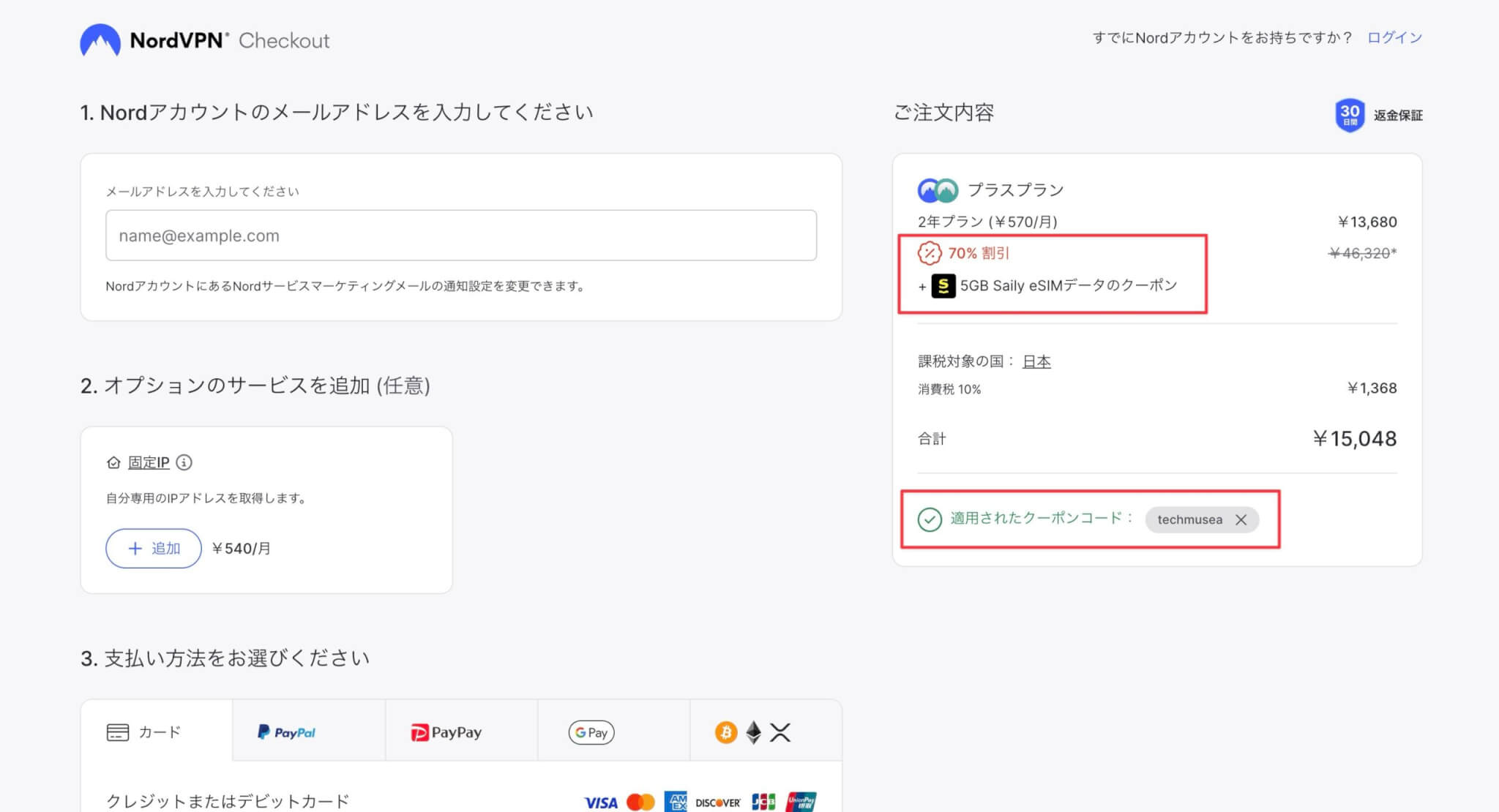Screen dimensions: 1499x812
Task: Select the PayPay payment tab
Action: click(x=461, y=732)
